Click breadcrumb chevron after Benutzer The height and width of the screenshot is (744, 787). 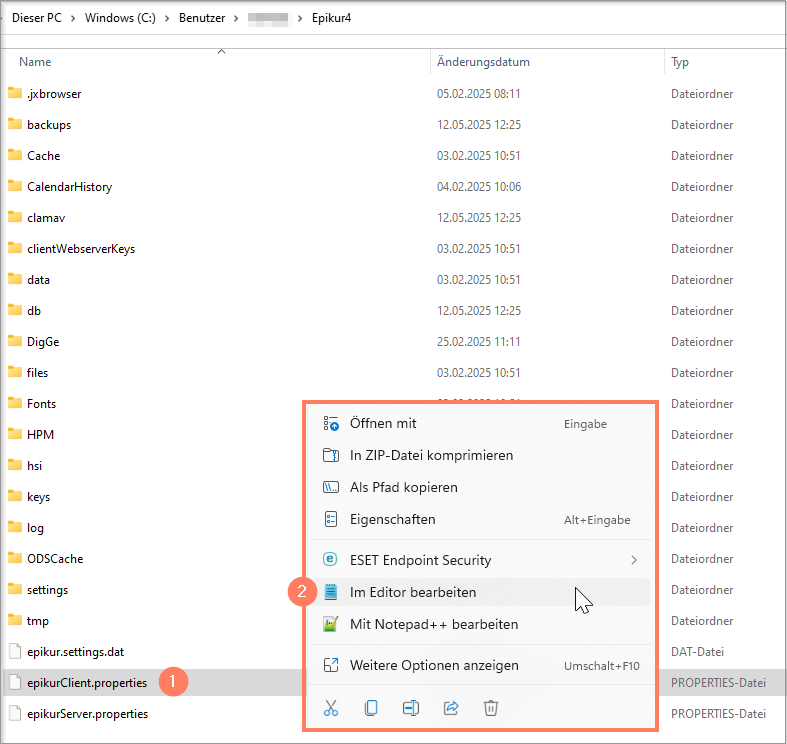point(236,18)
